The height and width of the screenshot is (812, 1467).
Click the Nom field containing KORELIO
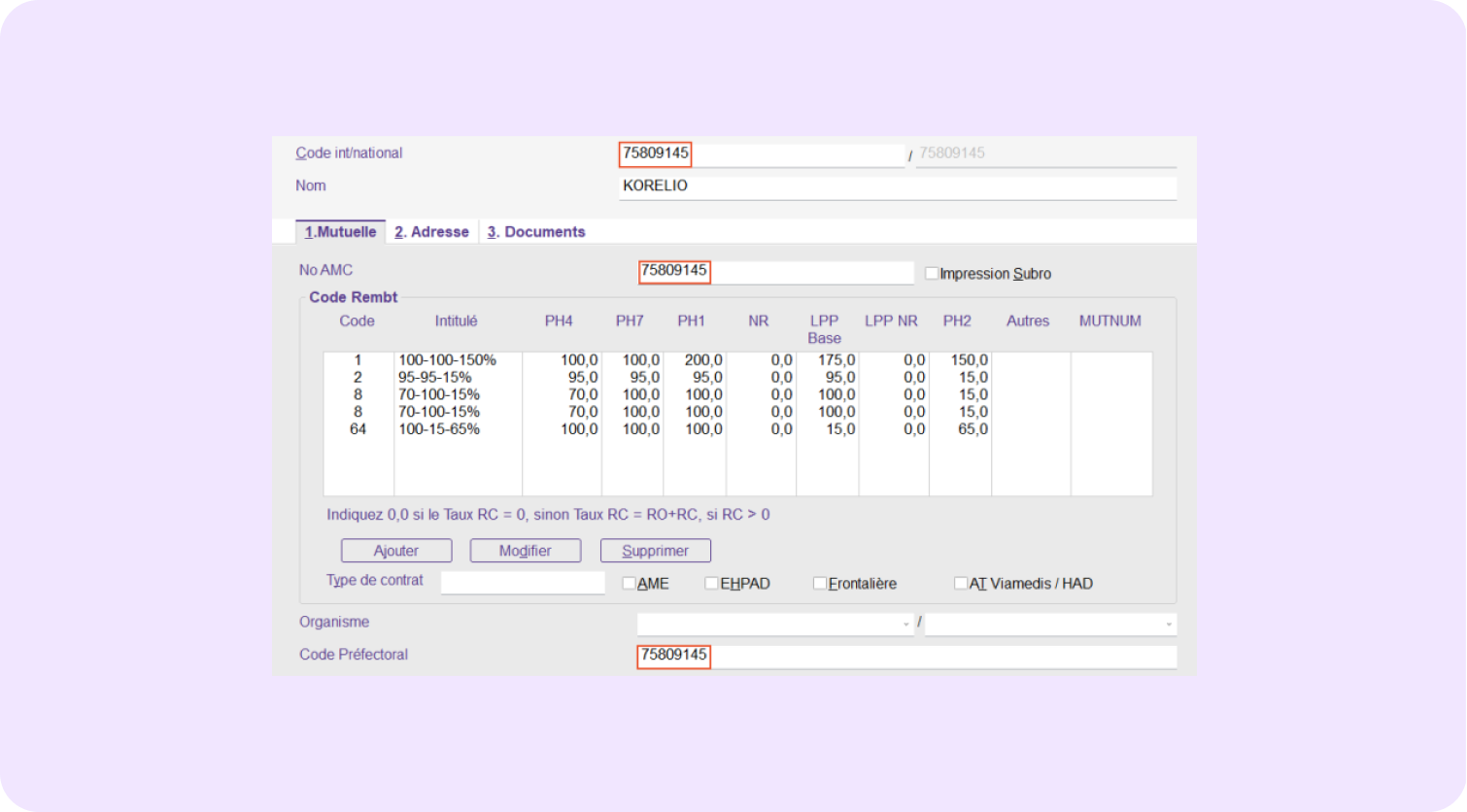(x=897, y=186)
